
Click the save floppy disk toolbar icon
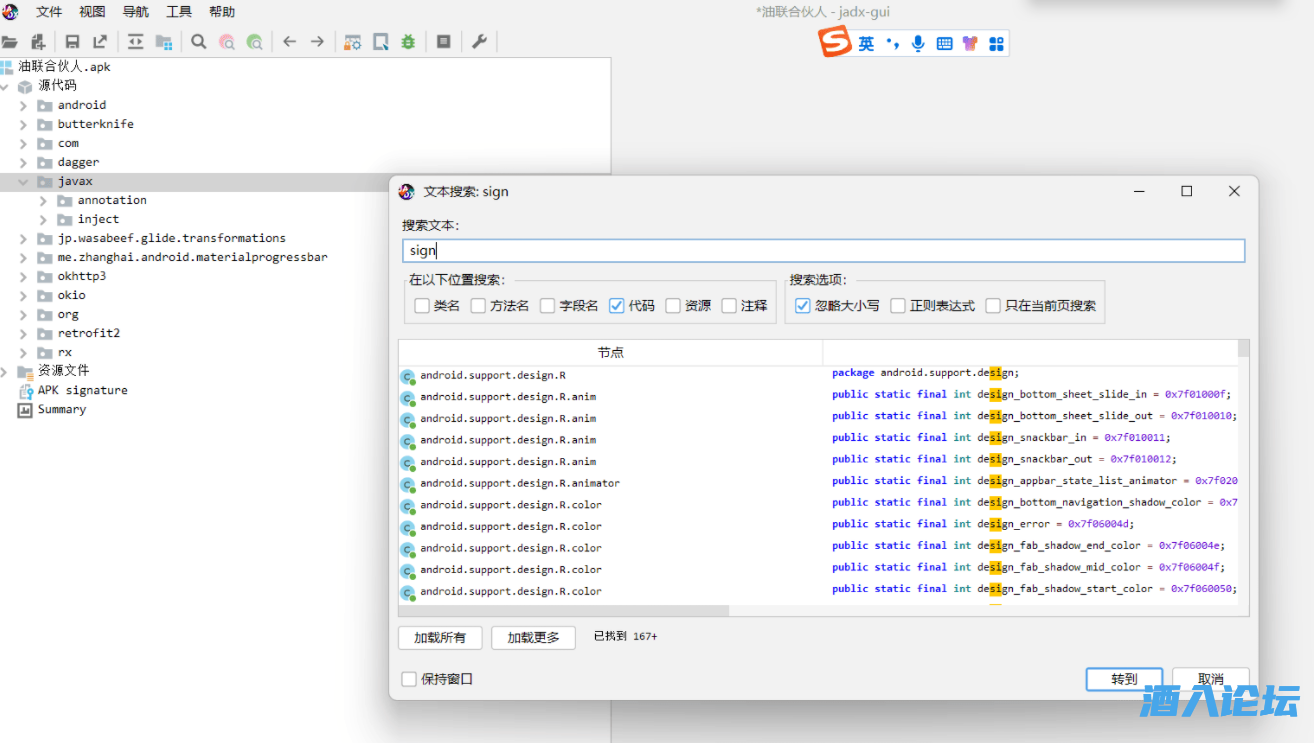click(72, 42)
